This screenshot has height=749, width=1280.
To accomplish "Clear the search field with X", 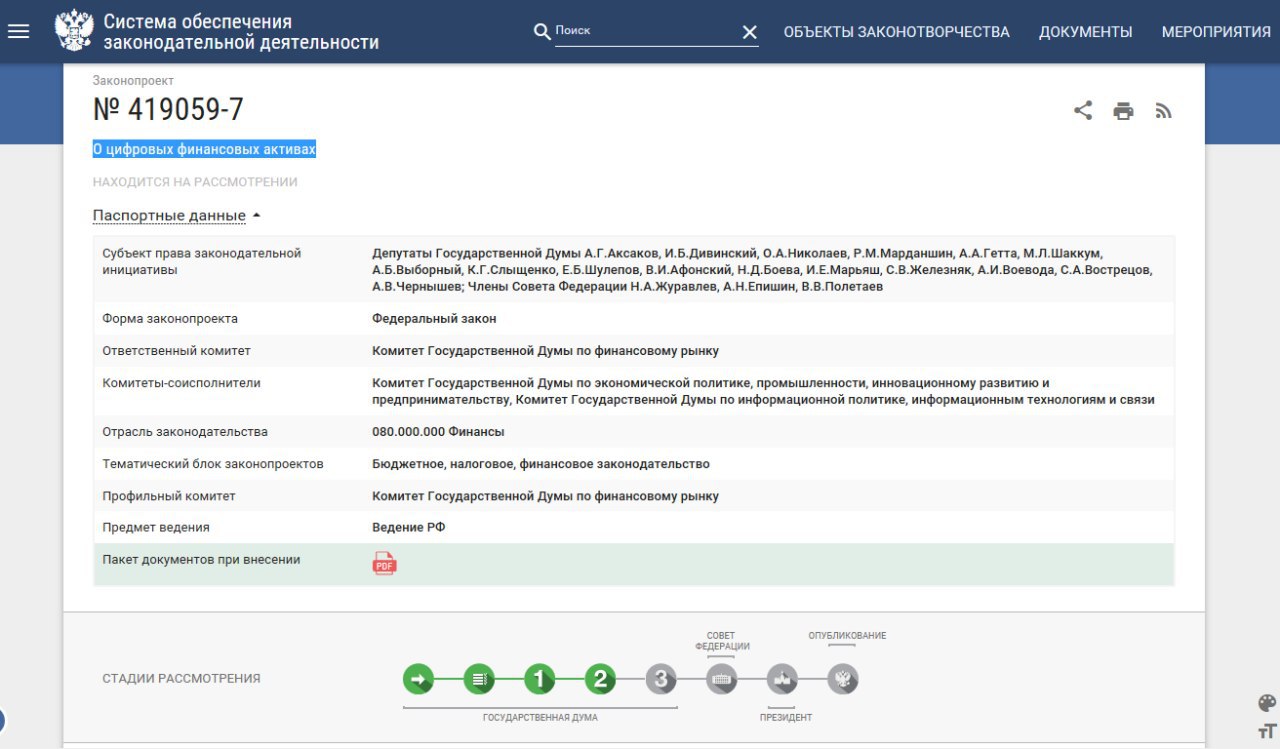I will pyautogui.click(x=749, y=32).
